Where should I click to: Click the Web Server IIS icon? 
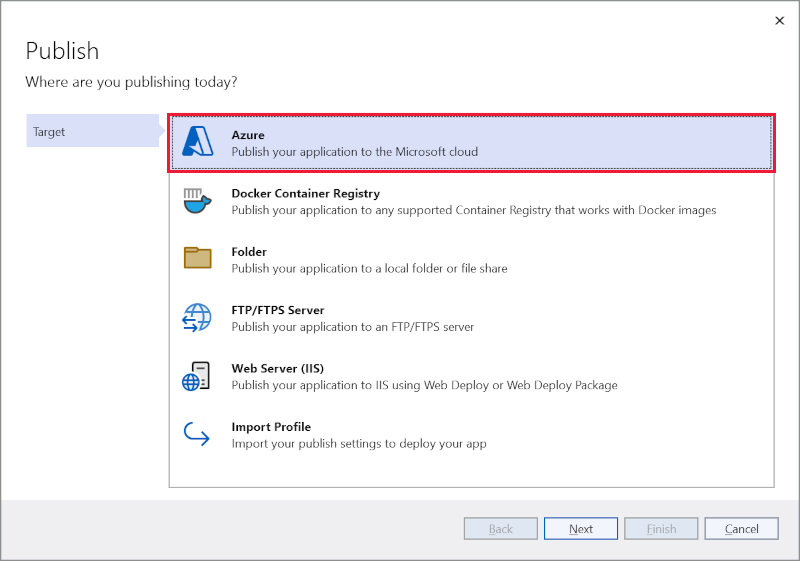click(x=196, y=376)
